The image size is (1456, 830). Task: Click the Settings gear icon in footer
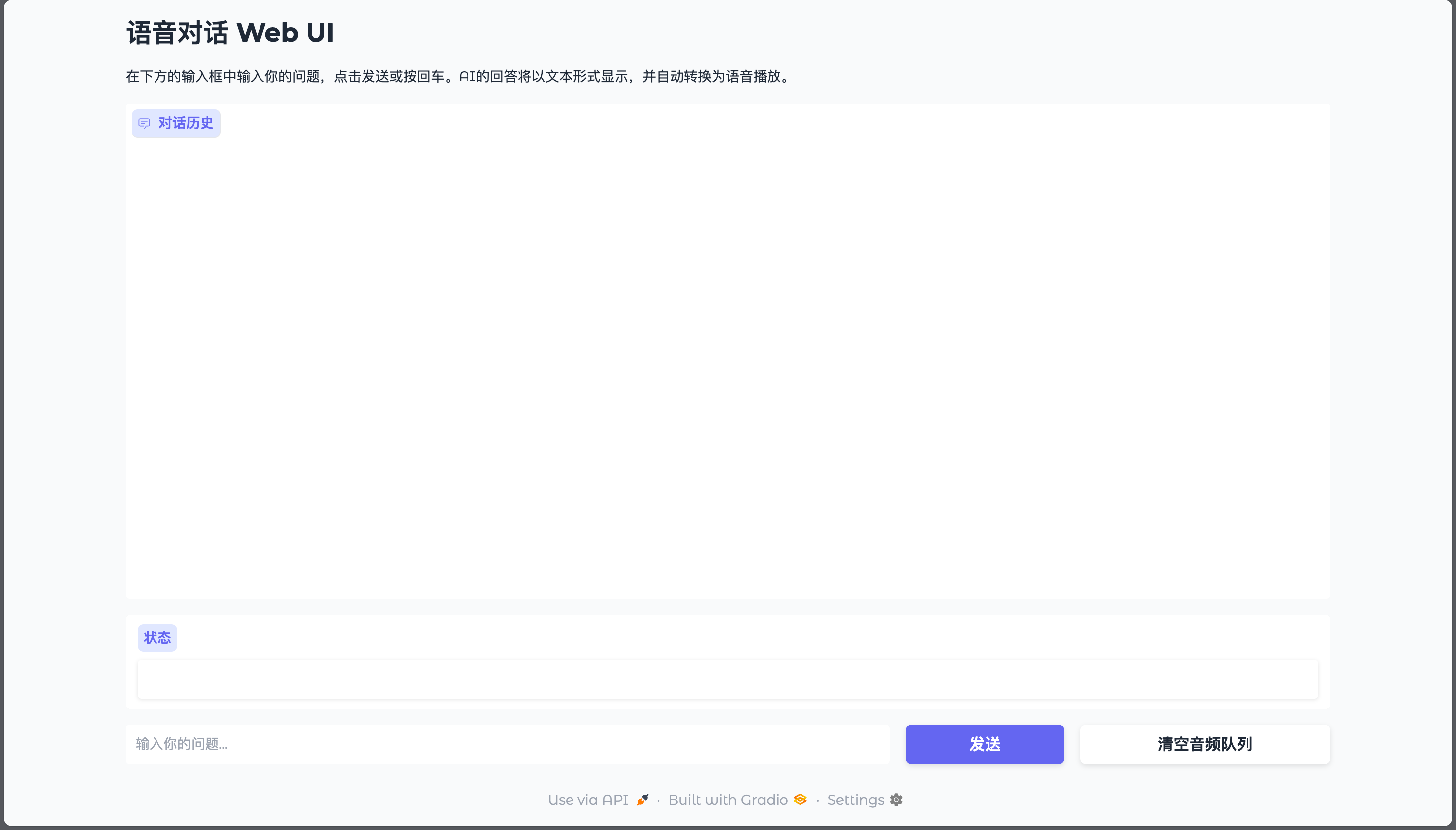pos(896,800)
